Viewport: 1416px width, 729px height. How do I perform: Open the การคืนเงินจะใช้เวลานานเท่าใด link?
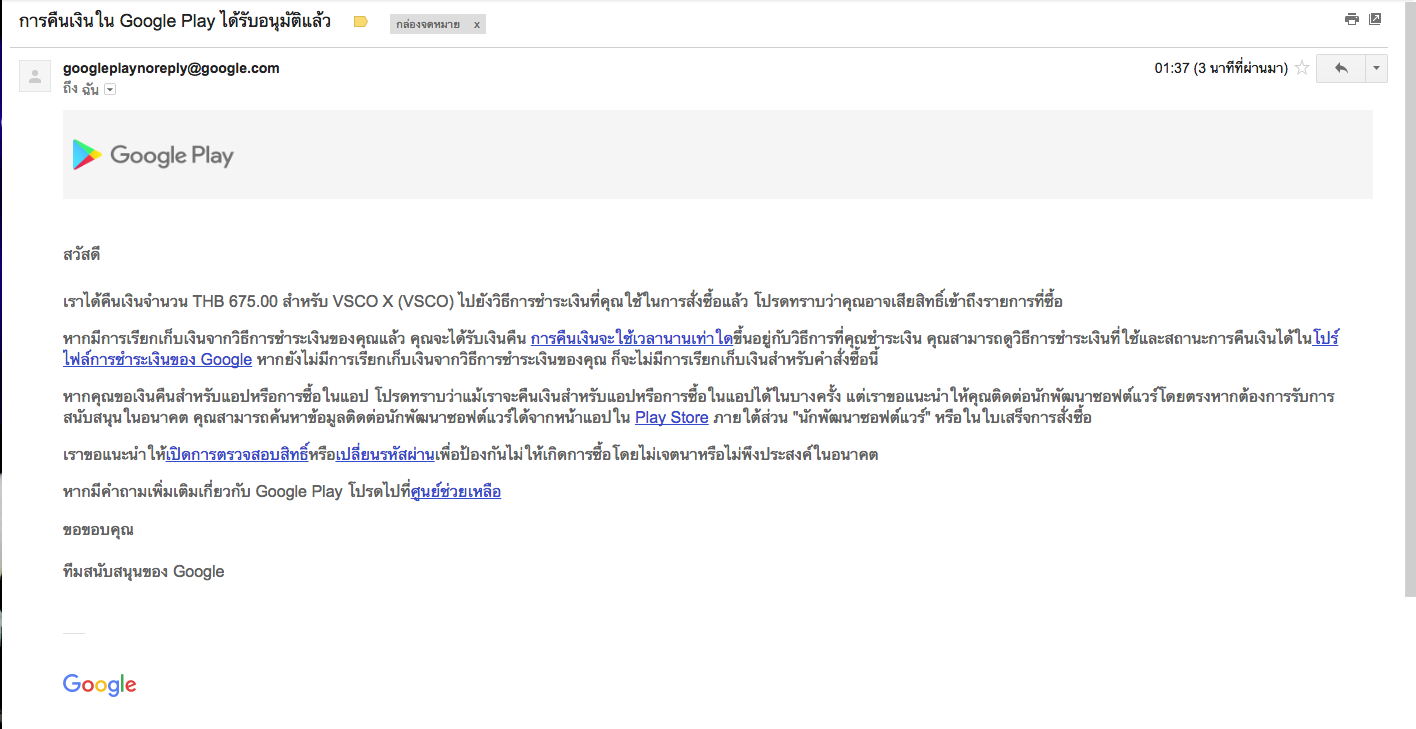(x=632, y=338)
